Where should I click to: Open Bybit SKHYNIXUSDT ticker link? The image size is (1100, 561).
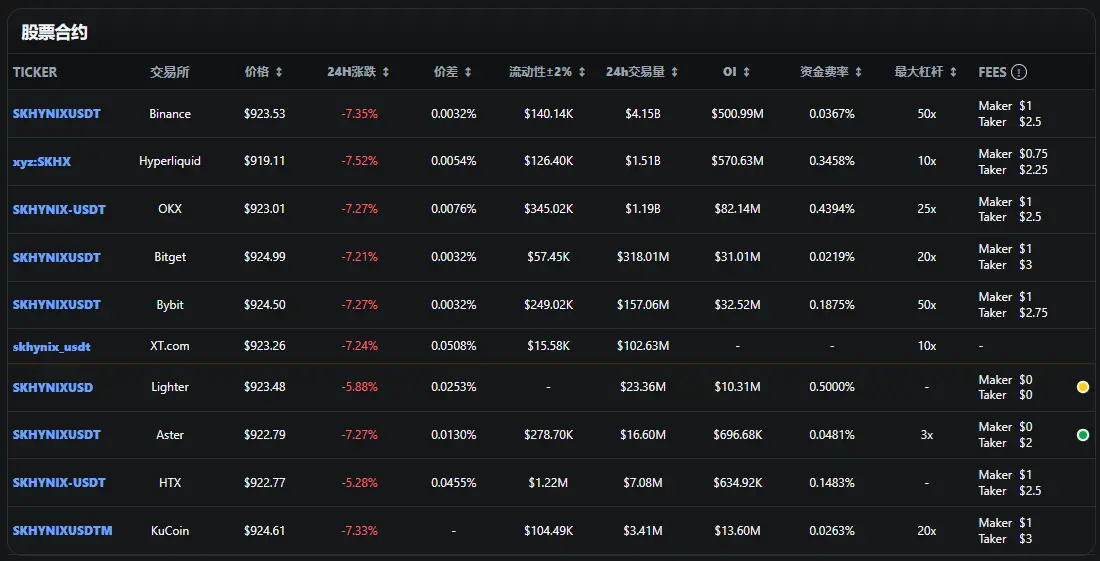coord(57,304)
